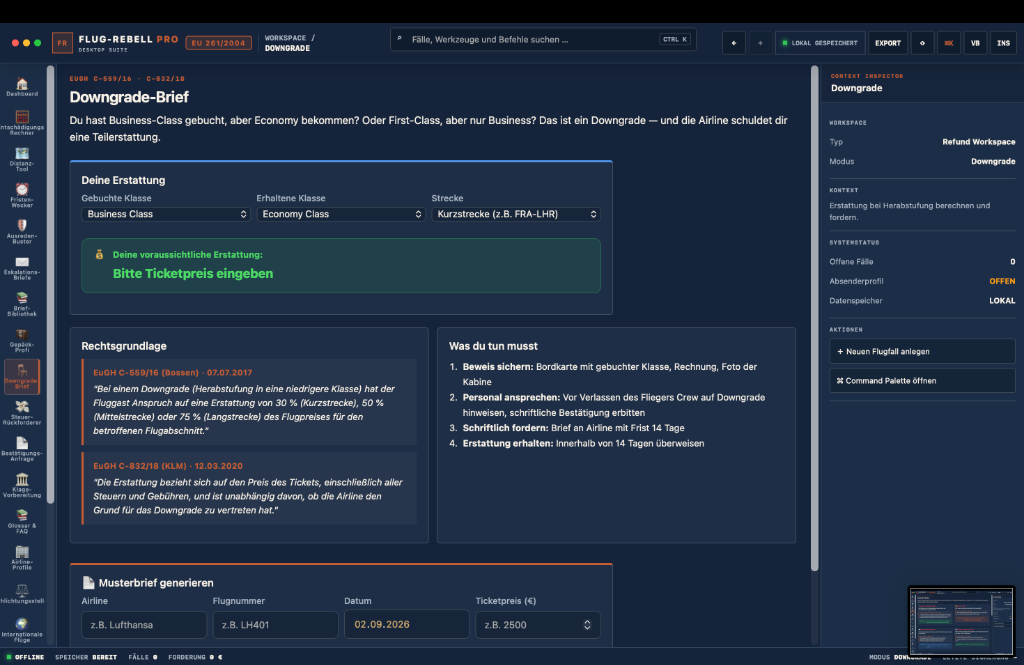
Task: Open the Entschädigungs-Rechner tool
Action: (22, 123)
